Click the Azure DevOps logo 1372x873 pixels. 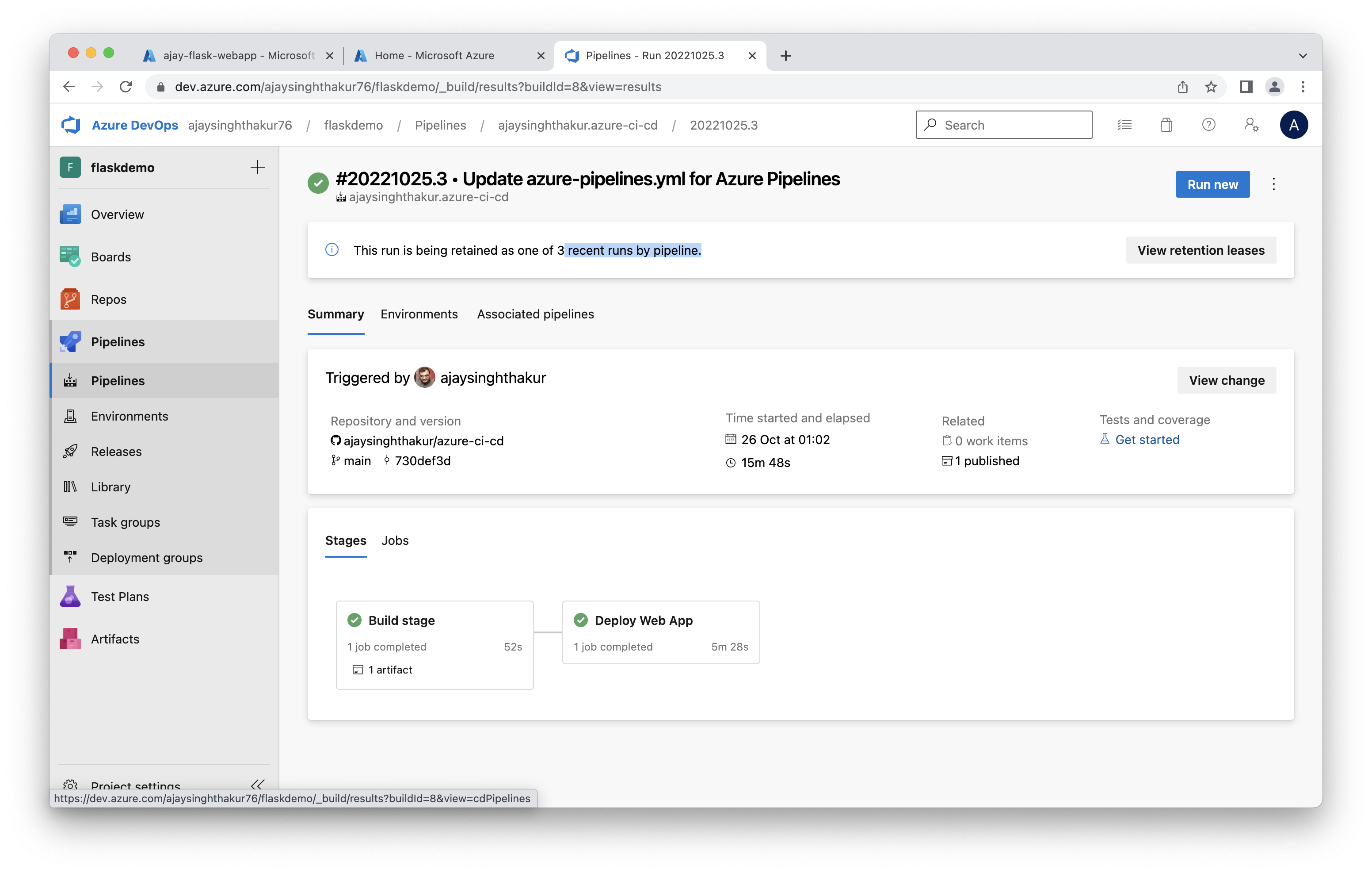coord(71,125)
